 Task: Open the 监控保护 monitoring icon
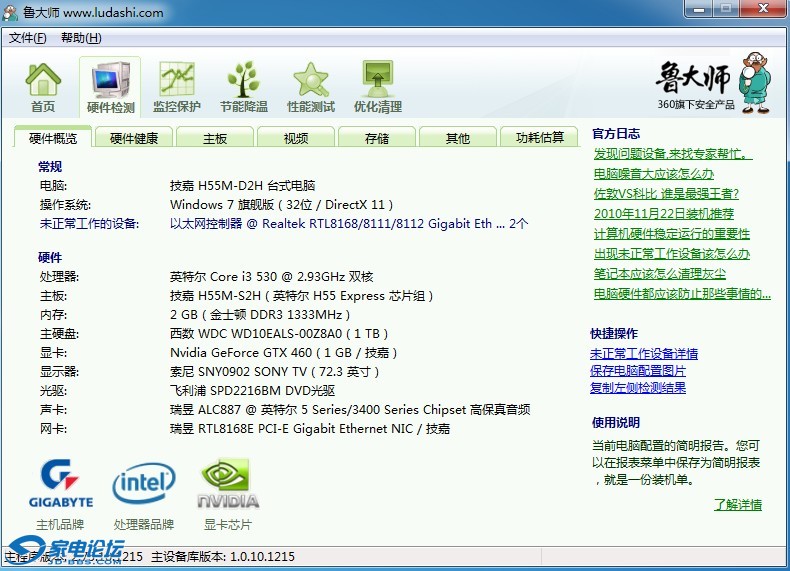pos(177,87)
